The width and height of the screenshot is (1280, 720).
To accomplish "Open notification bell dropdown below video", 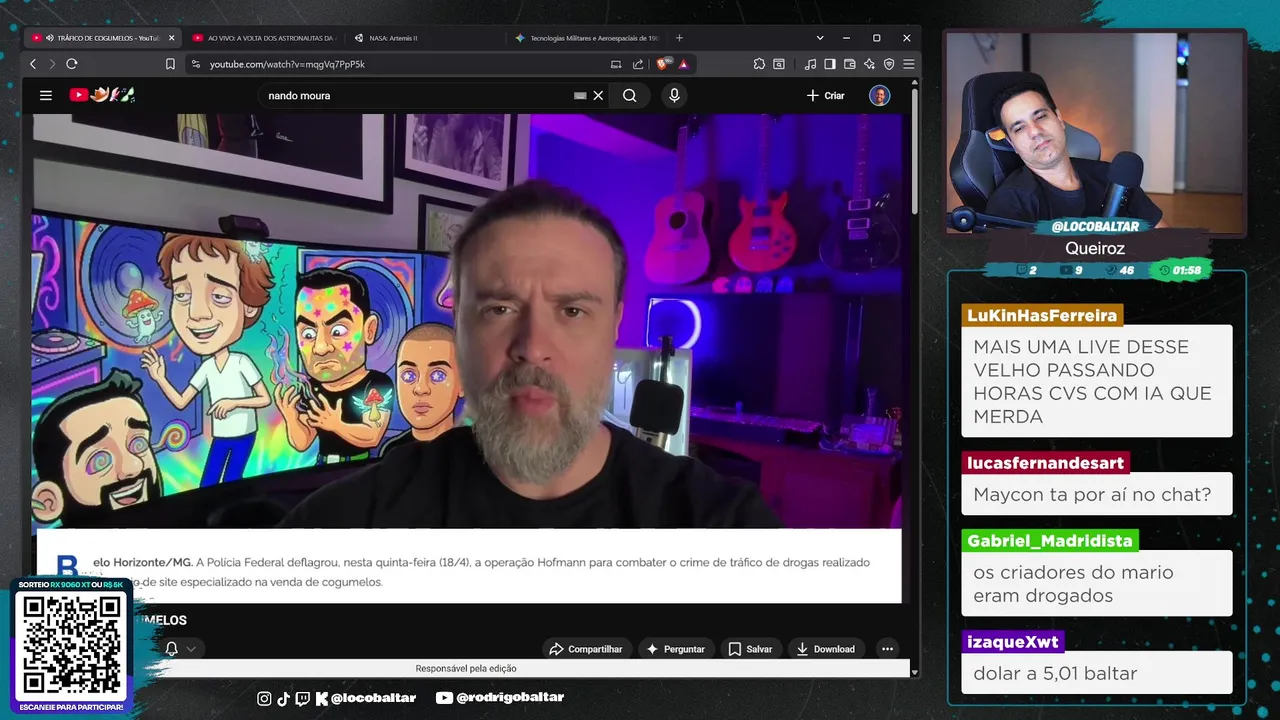I will [181, 649].
